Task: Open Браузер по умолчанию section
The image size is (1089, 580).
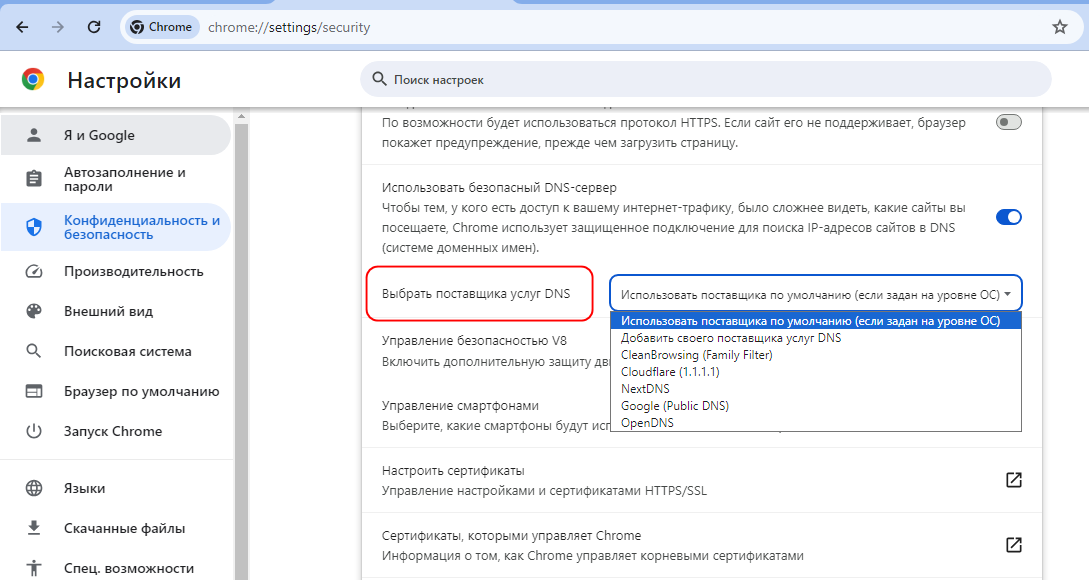Action: (116, 391)
